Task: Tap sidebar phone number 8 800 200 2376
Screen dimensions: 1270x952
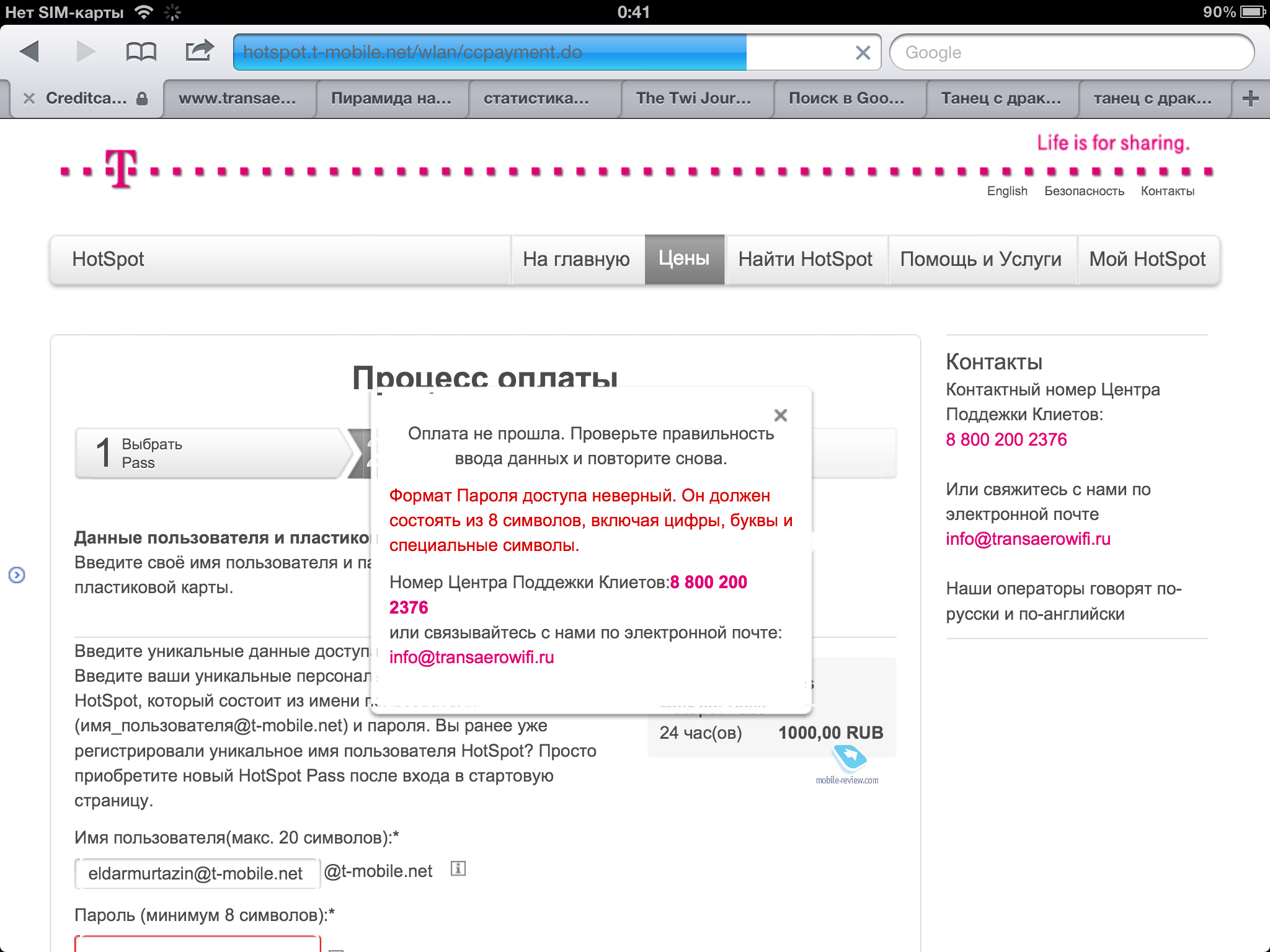Action: point(1006,439)
